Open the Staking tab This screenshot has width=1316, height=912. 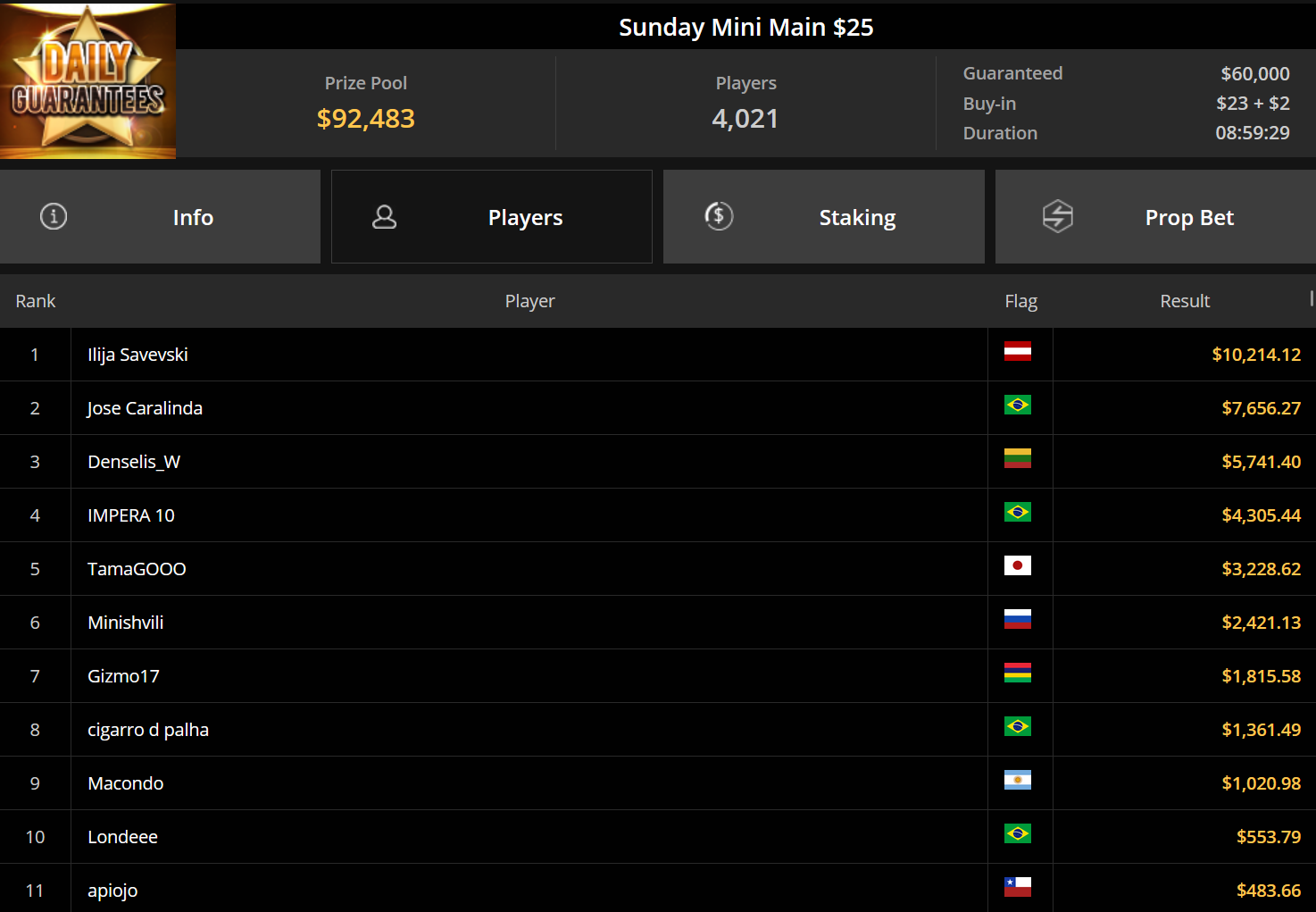pos(823,217)
